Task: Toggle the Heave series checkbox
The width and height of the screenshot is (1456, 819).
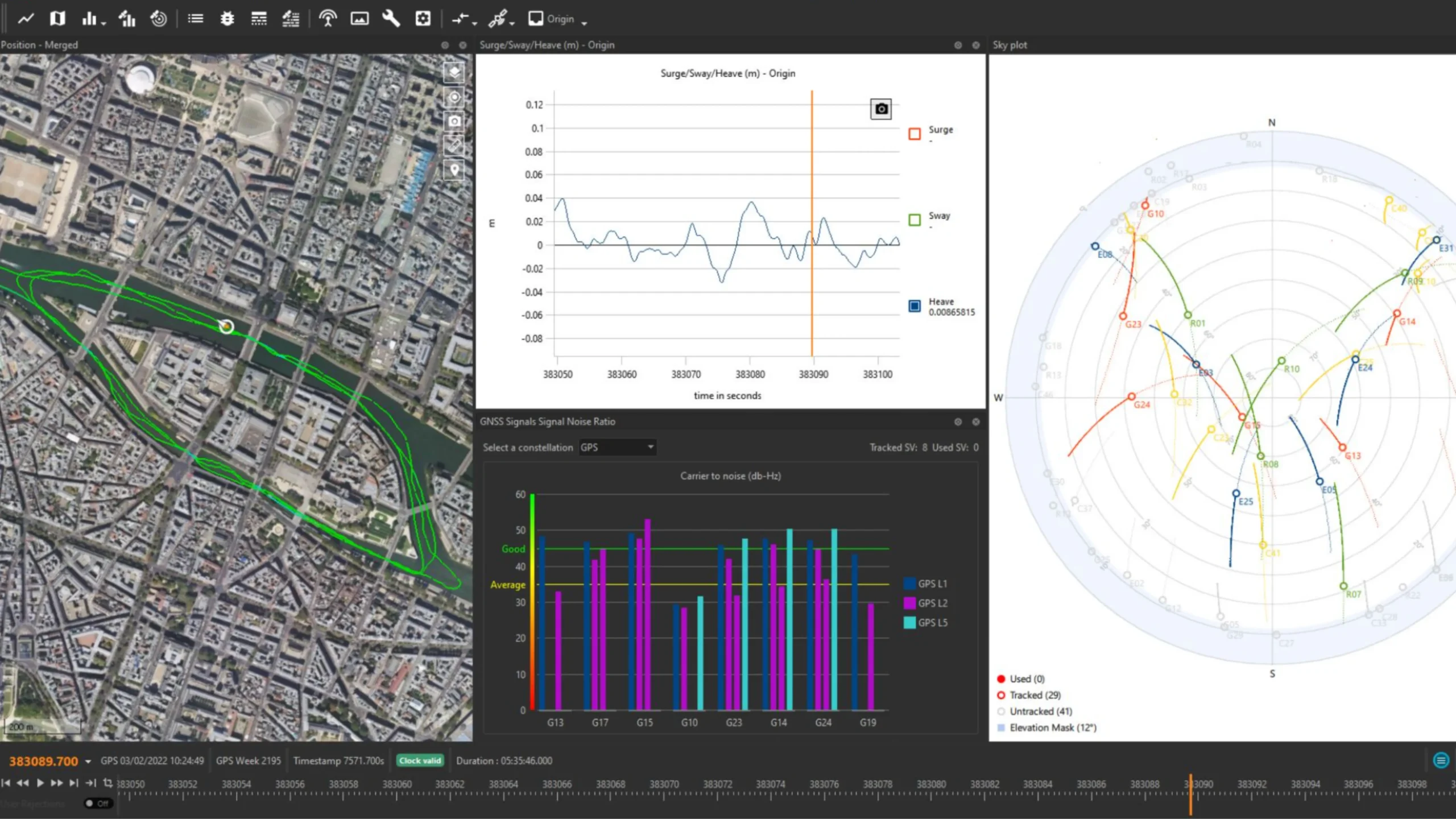Action: tap(914, 306)
